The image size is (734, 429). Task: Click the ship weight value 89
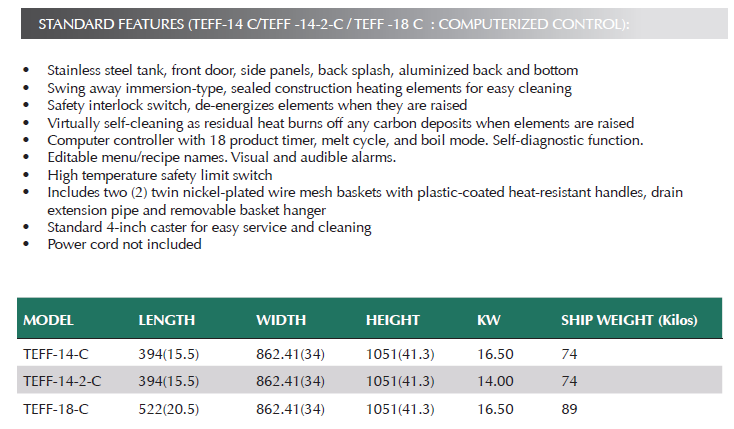pos(569,409)
